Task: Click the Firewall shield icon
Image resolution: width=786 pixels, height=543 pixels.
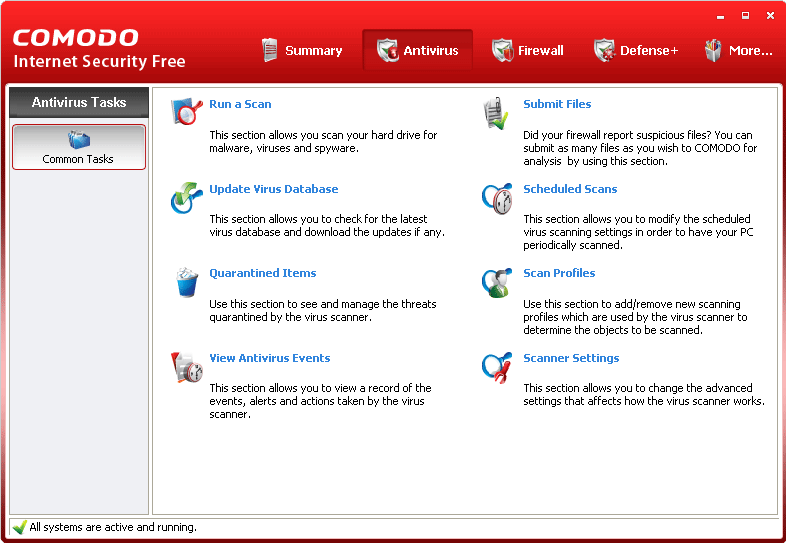Action: coord(502,51)
